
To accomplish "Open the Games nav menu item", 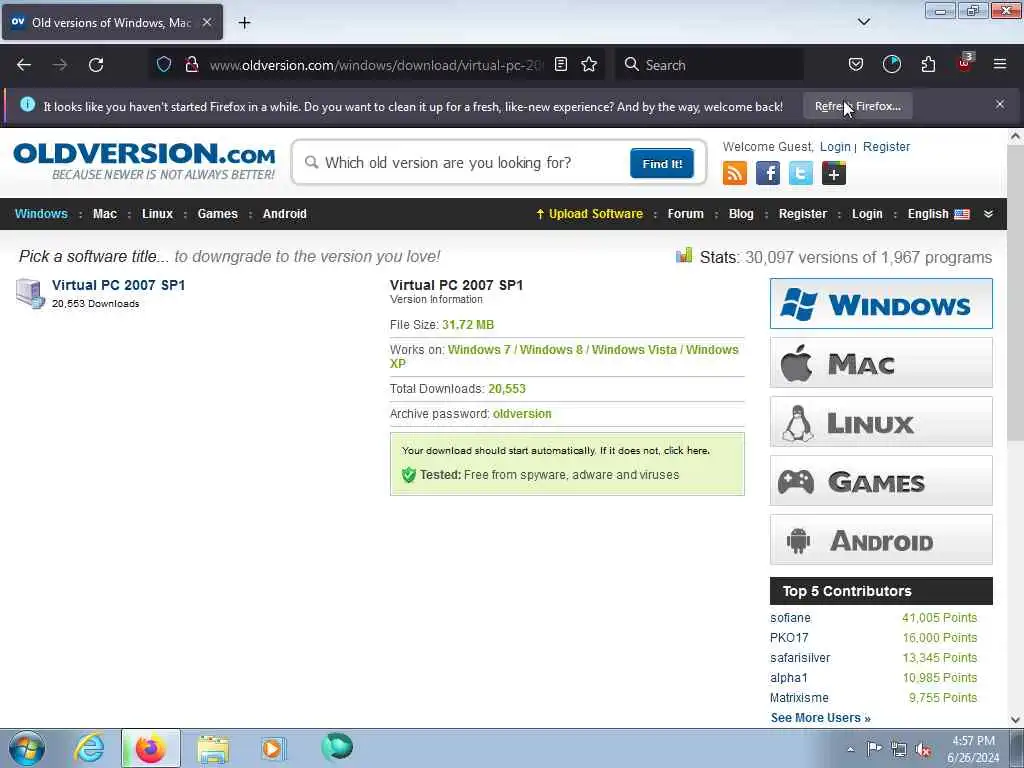I will click(217, 214).
